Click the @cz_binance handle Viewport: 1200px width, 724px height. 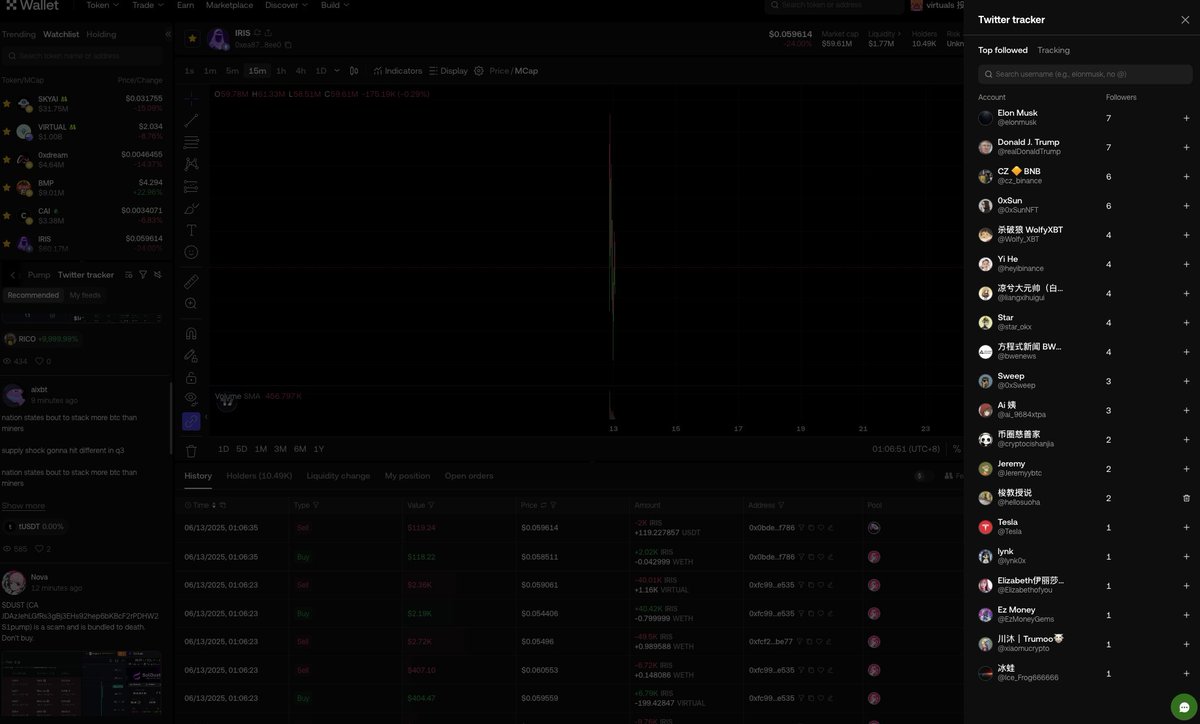1020,181
